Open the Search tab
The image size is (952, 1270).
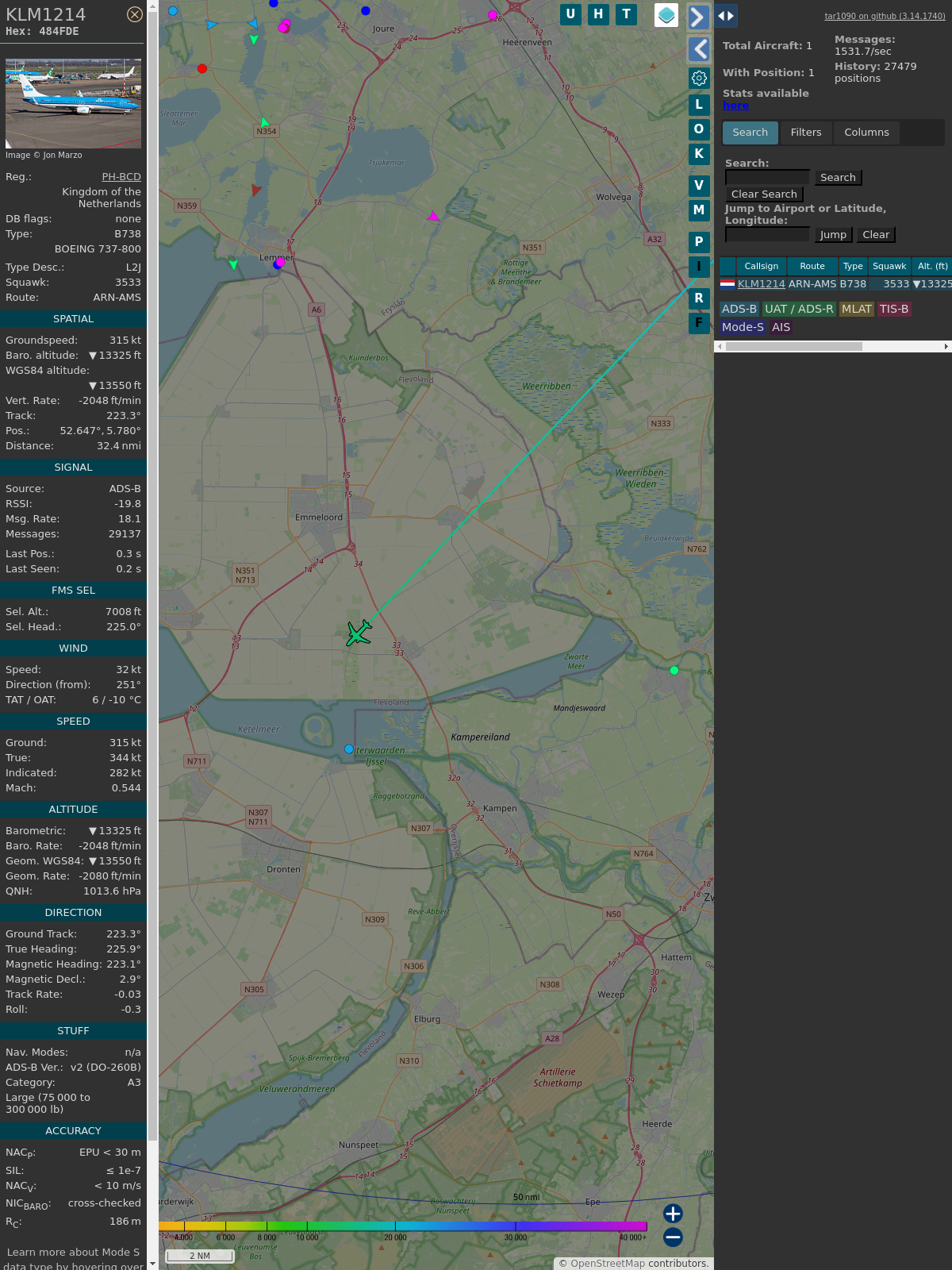pos(750,133)
